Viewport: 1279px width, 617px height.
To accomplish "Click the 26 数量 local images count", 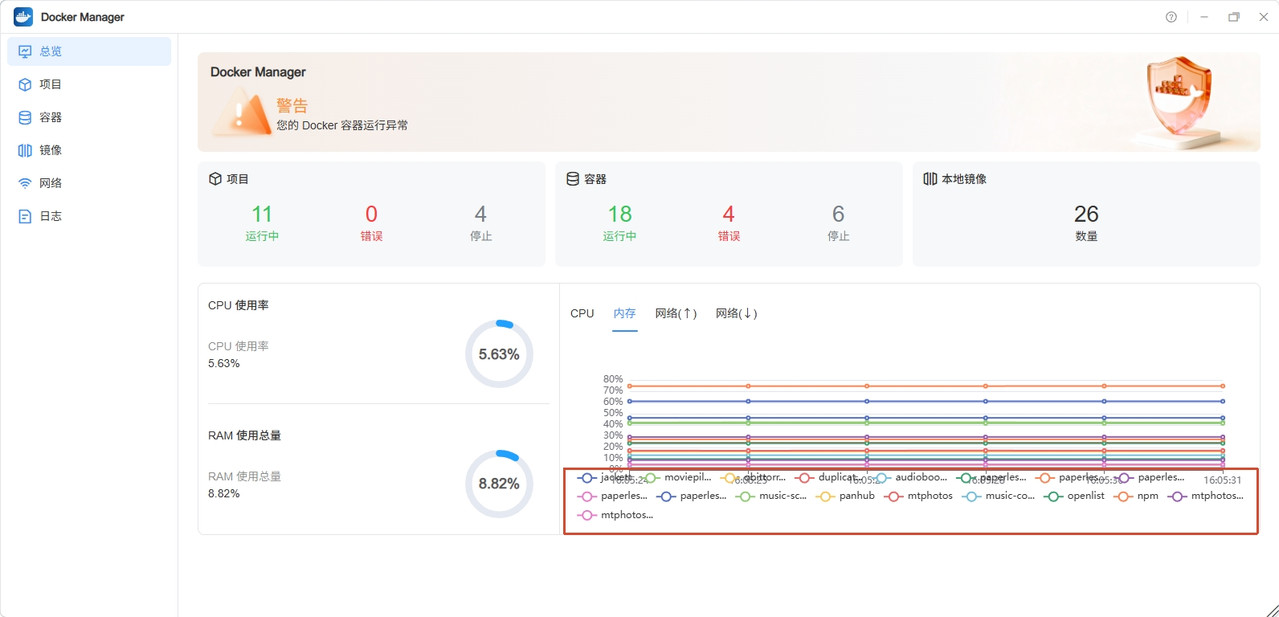I will 1086,222.
